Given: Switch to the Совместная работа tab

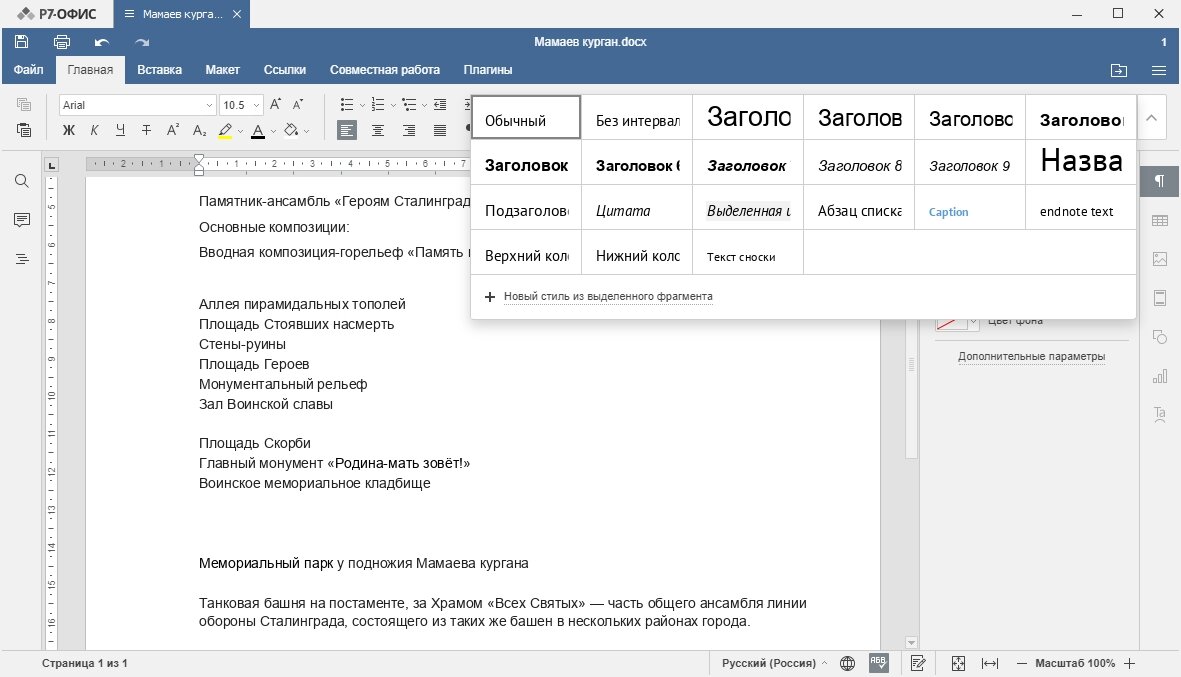Looking at the screenshot, I should click(x=384, y=69).
